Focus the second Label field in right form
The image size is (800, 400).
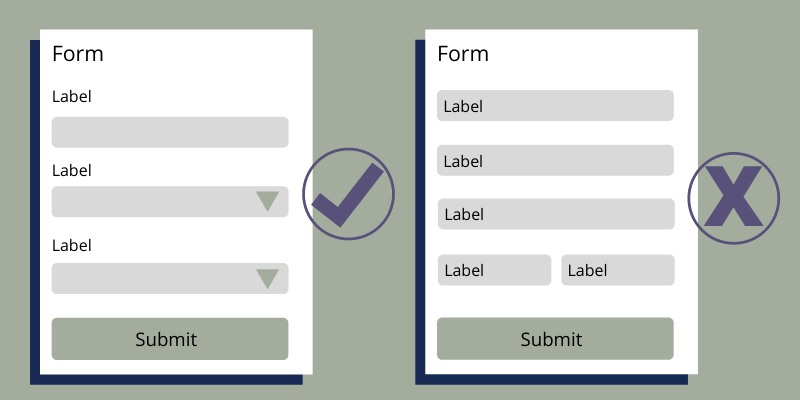point(555,160)
